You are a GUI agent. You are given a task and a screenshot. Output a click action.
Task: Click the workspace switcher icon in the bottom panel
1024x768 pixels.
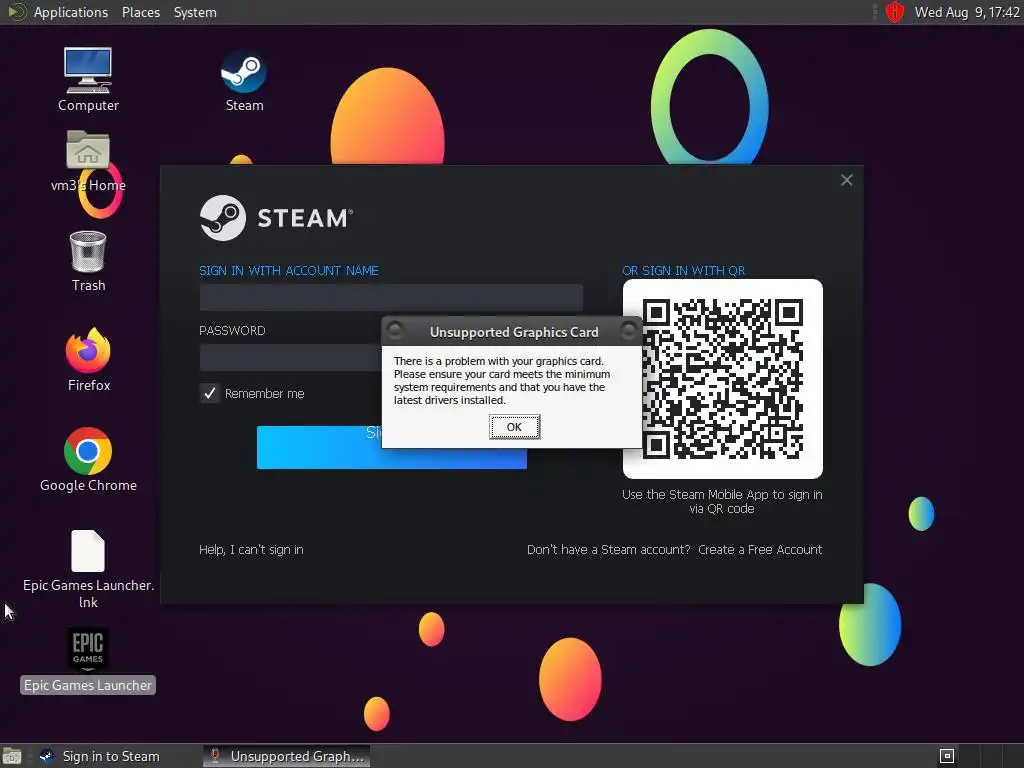click(x=947, y=756)
